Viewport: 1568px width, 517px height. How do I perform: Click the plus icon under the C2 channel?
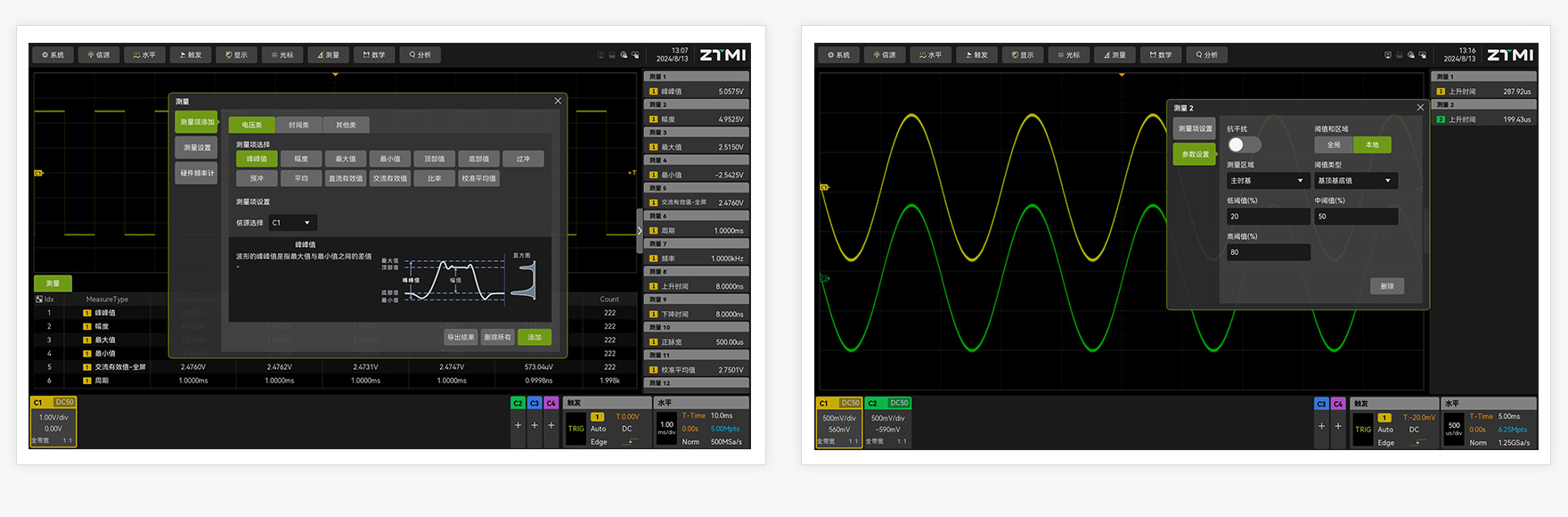pyautogui.click(x=518, y=425)
